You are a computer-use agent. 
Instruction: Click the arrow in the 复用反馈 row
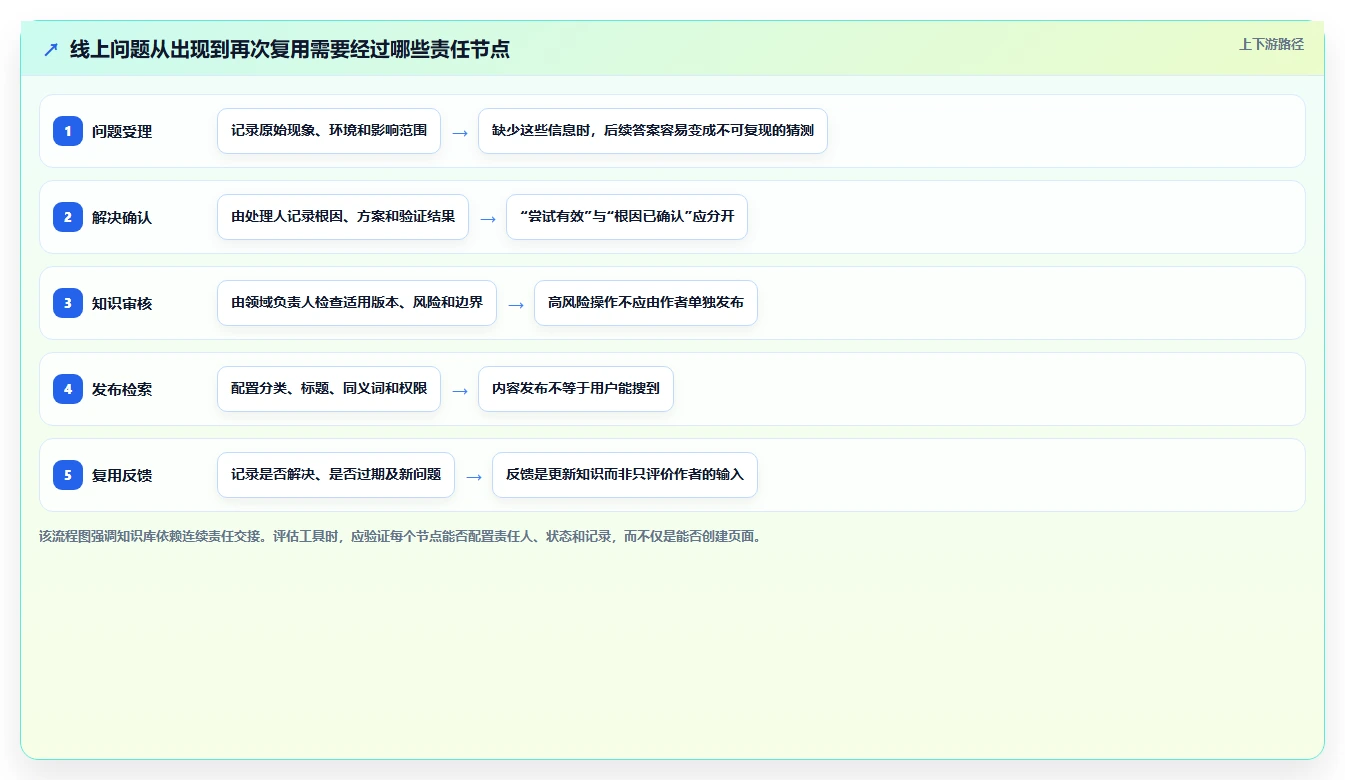[x=474, y=476]
